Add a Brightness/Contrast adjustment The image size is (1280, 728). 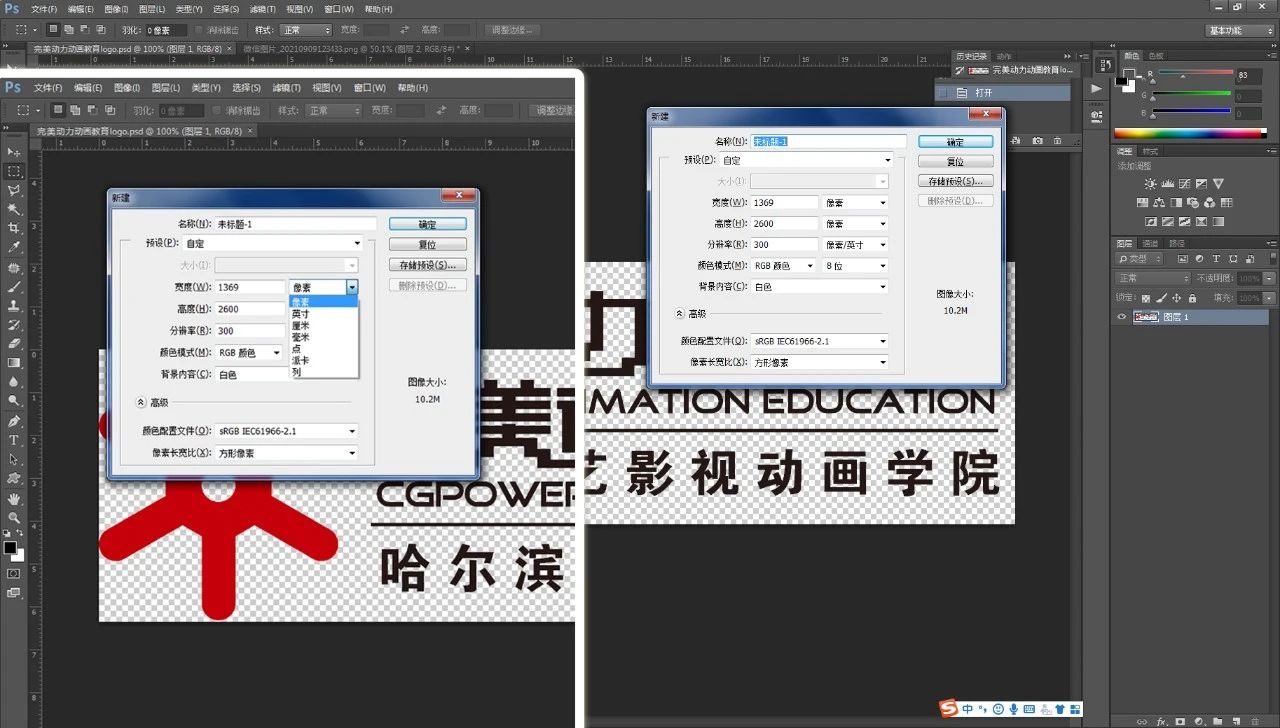click(x=1150, y=184)
